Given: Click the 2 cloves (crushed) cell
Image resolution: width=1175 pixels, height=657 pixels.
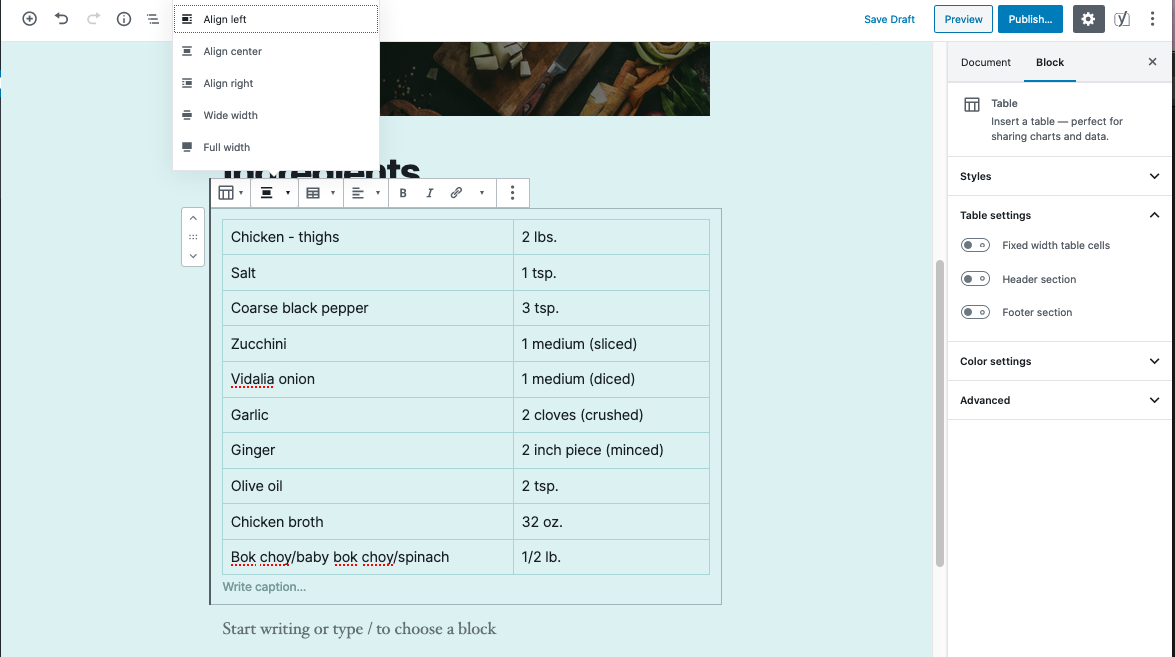Looking at the screenshot, I should [x=611, y=415].
